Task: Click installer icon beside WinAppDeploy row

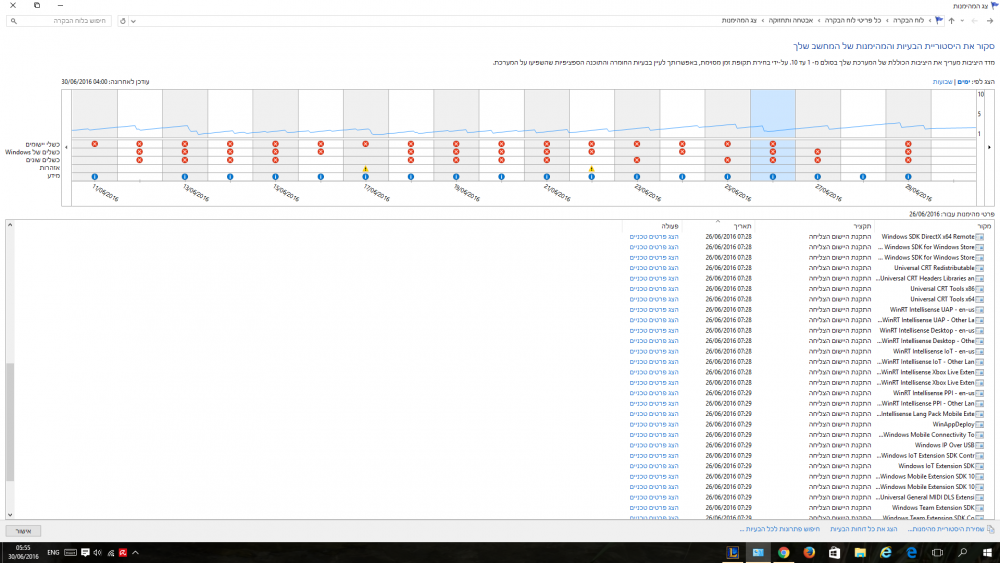Action: 980,425
